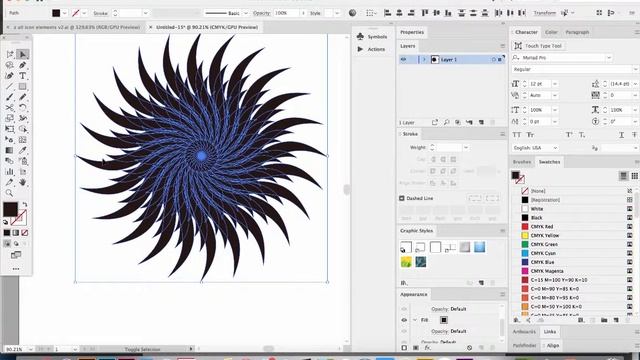Viewport: 640px width, 360px height.
Task: Switch to the Color tab
Action: (551, 32)
